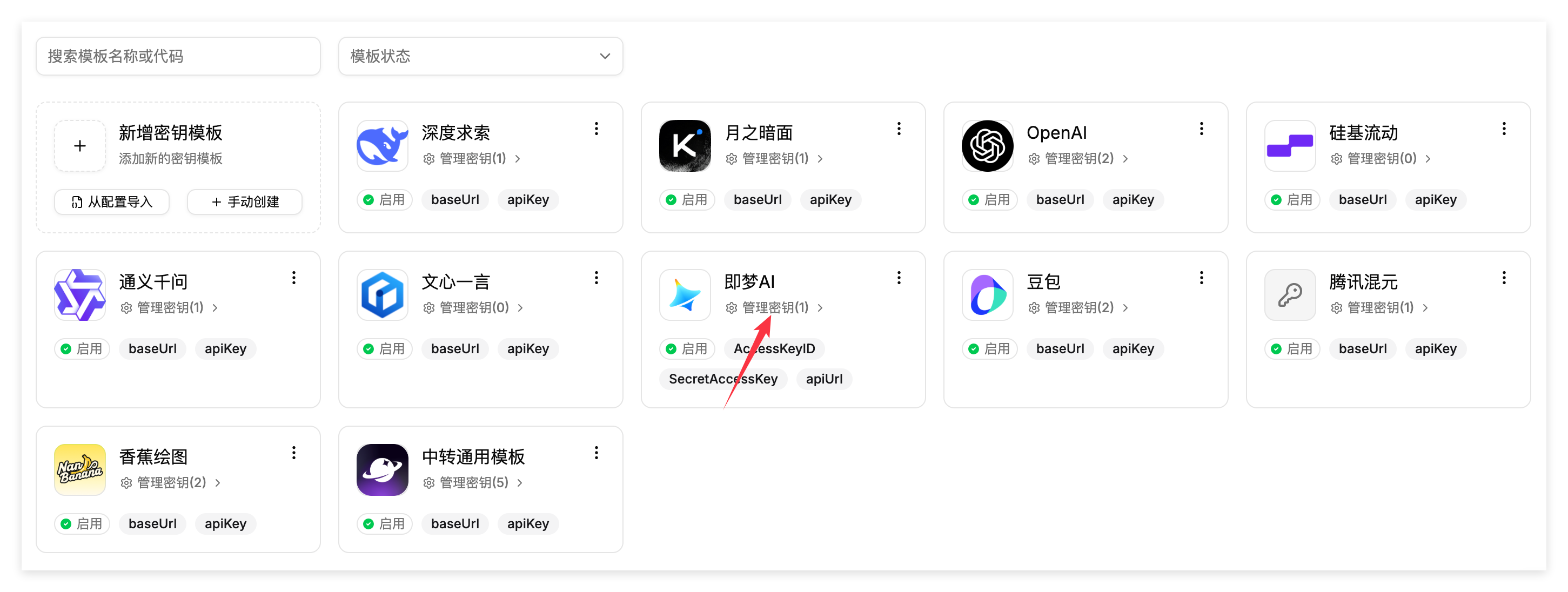Image resolution: width=1568 pixels, height=592 pixels.
Task: Click the apiUrl tag on 即梦AI card
Action: tap(824, 379)
